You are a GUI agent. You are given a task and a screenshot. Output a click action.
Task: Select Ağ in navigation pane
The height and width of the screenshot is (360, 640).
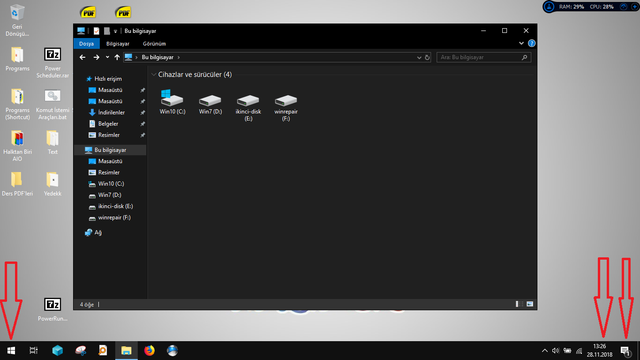(98, 233)
